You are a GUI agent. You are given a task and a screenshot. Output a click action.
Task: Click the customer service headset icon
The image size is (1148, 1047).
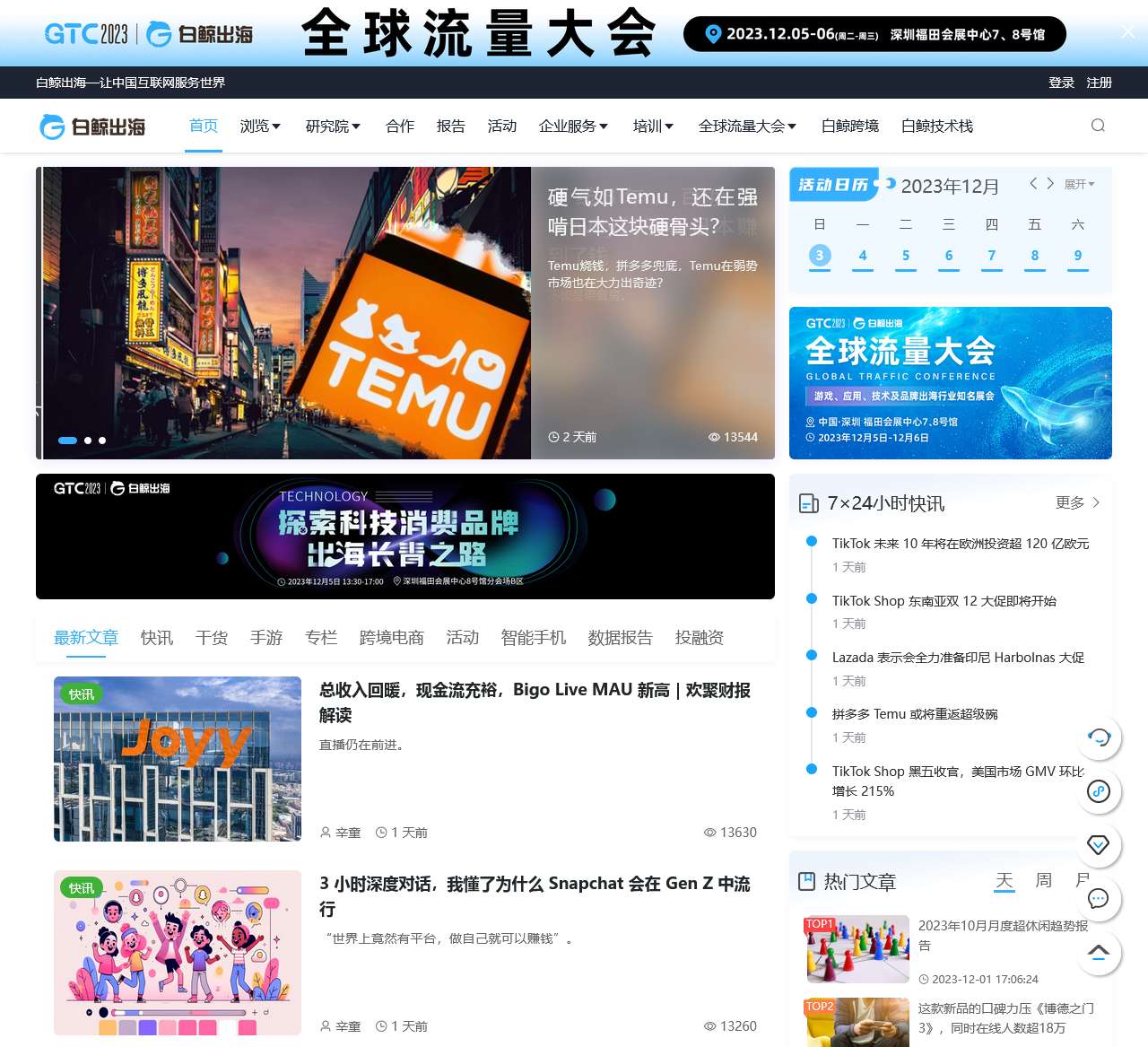tap(1099, 737)
